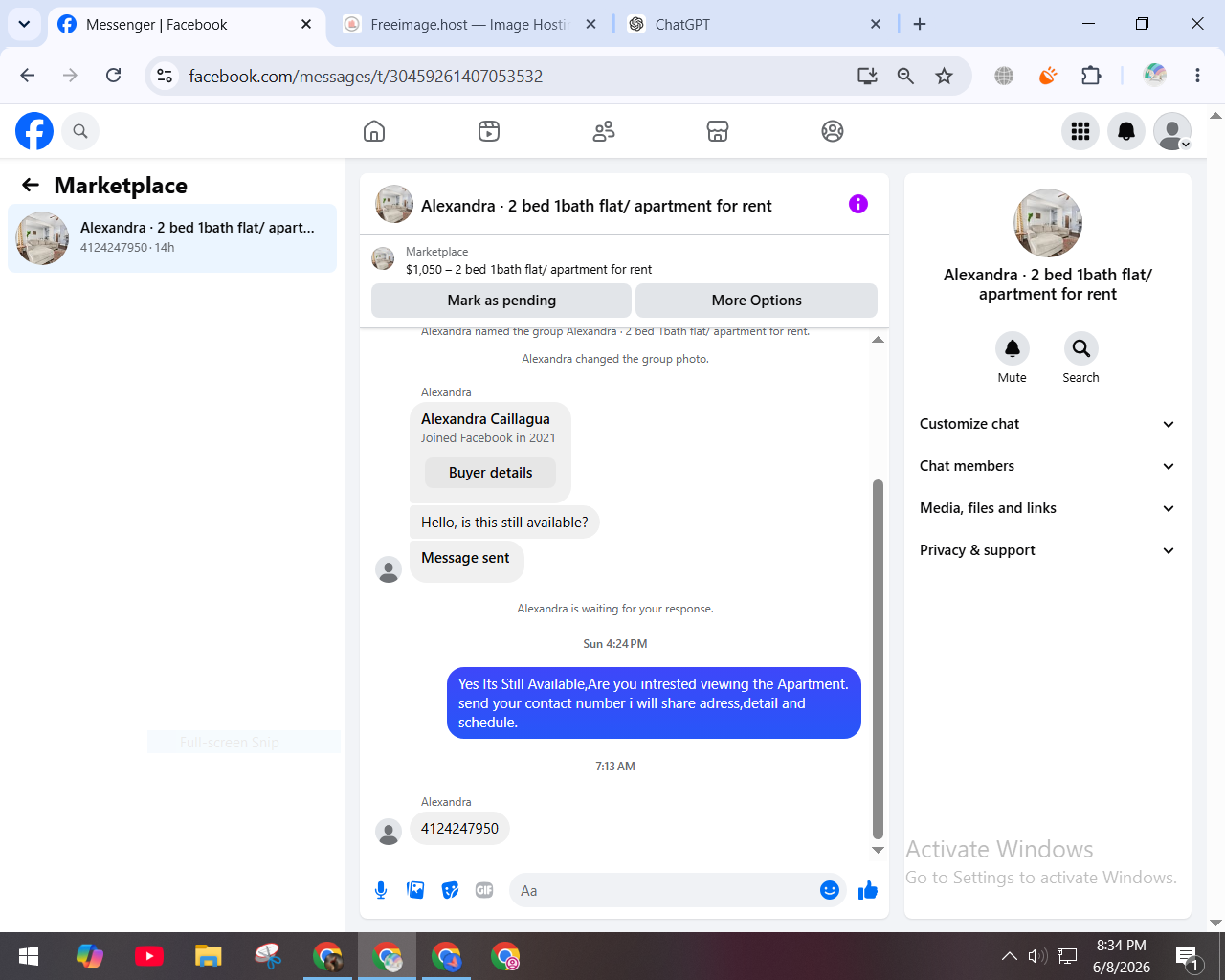Open a new browser tab
Viewport: 1225px width, 980px height.
tap(920, 24)
